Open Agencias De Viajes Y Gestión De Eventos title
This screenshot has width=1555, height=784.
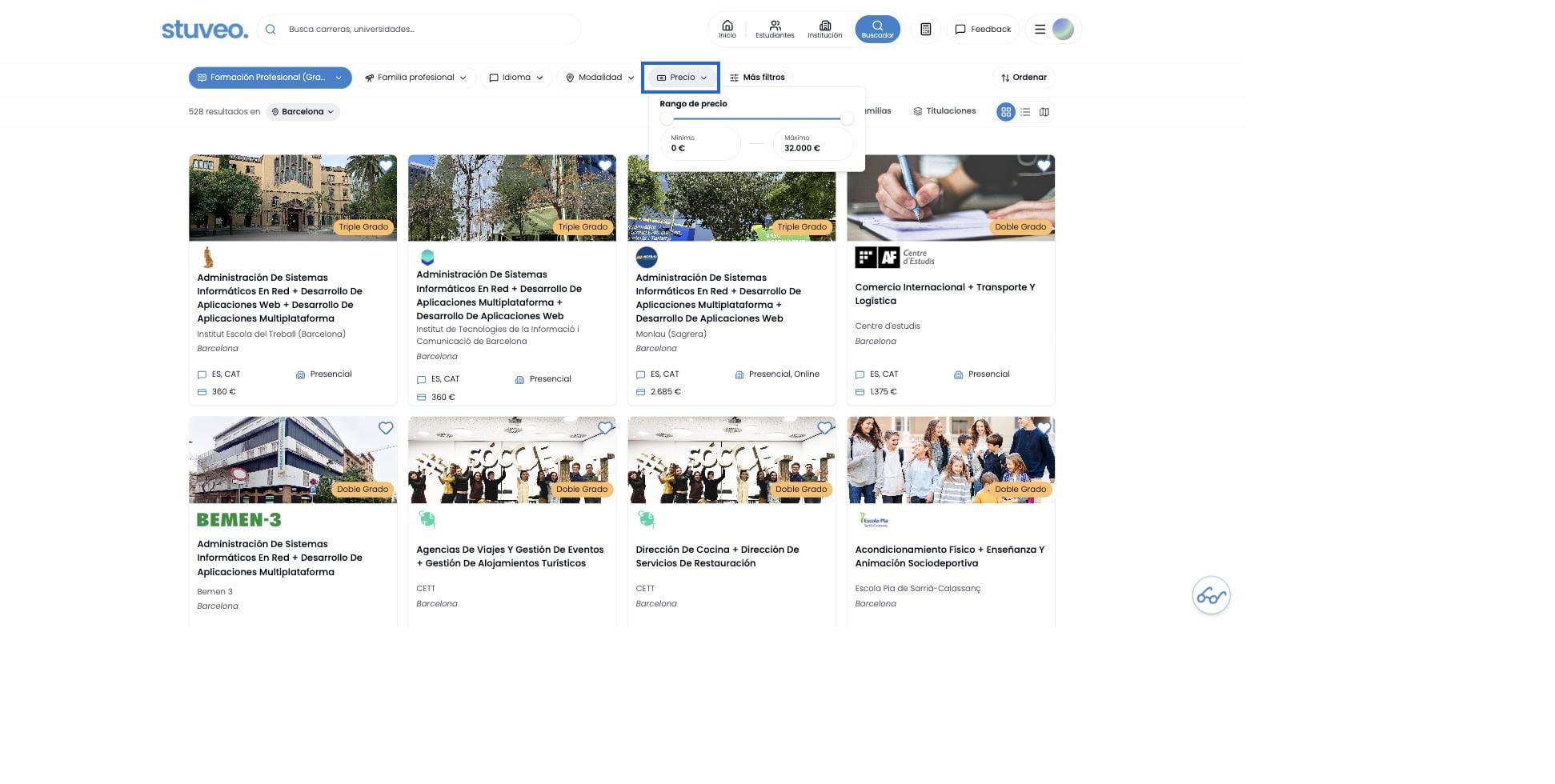[510, 556]
